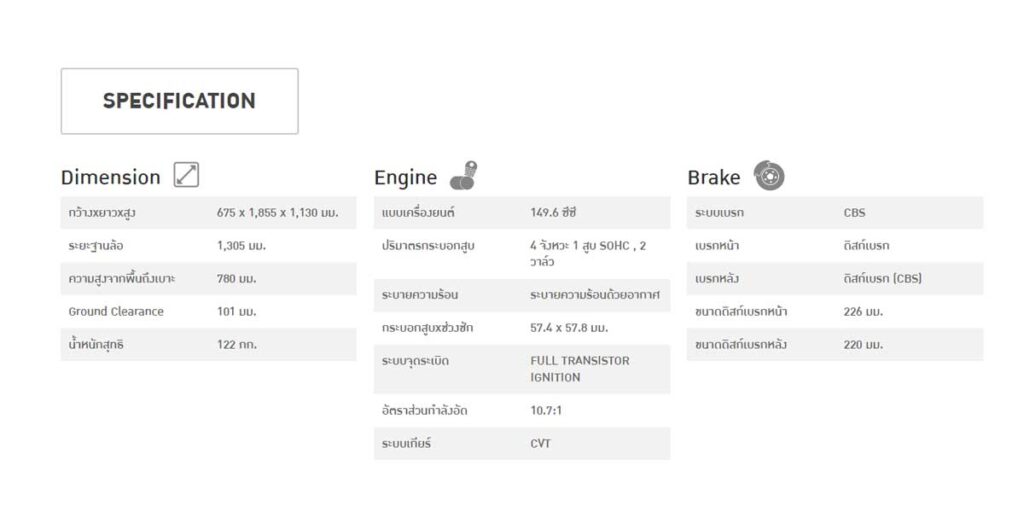Click the 1,305 wheelbase value
This screenshot has width=1024, height=512.
tap(241, 245)
